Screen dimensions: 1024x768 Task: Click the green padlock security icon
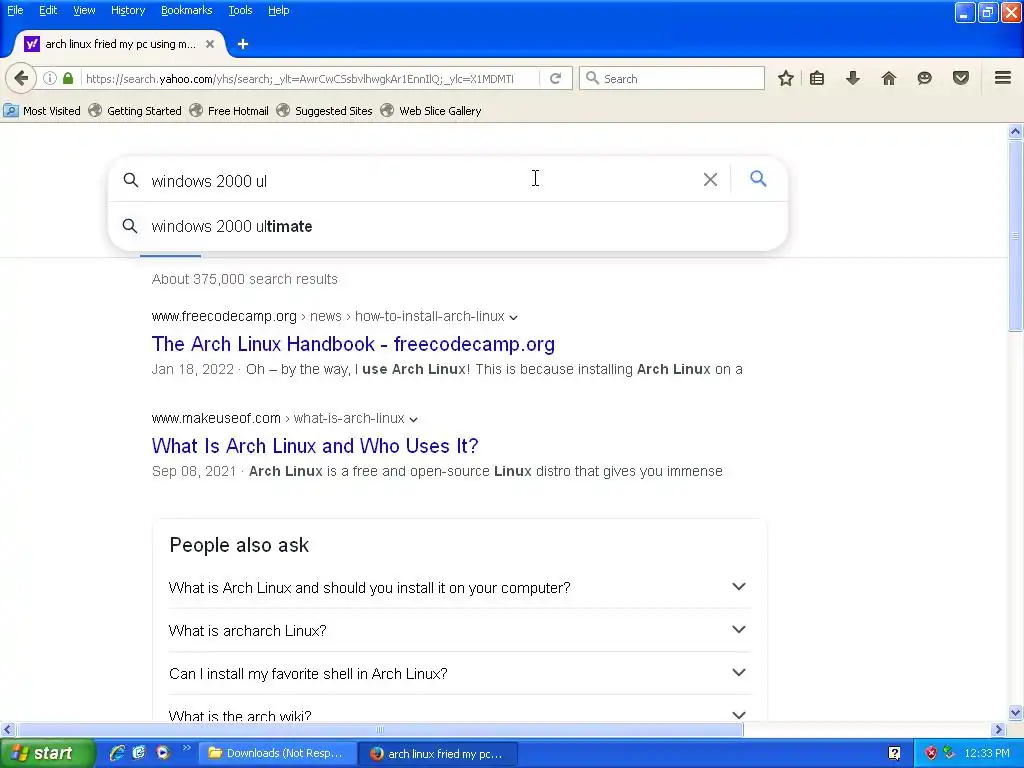click(68, 78)
